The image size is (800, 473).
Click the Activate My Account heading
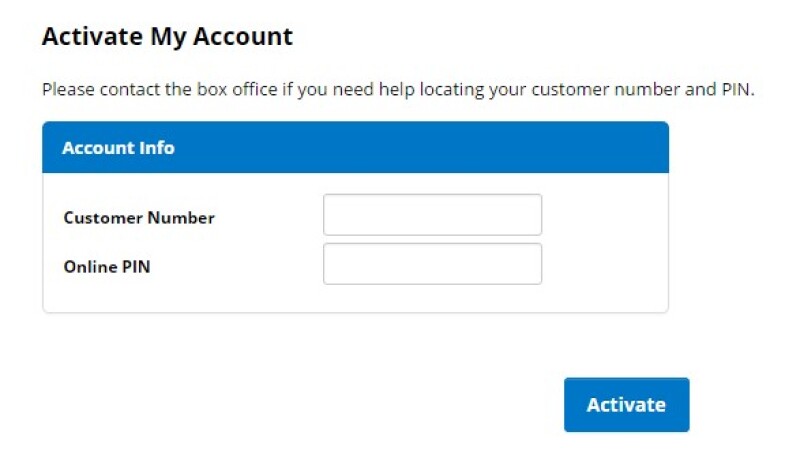click(x=167, y=37)
